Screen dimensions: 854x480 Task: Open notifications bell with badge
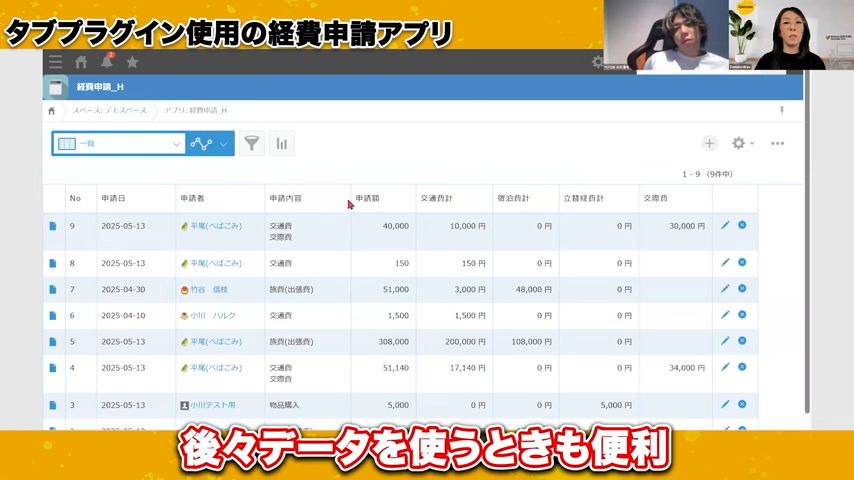coord(107,61)
